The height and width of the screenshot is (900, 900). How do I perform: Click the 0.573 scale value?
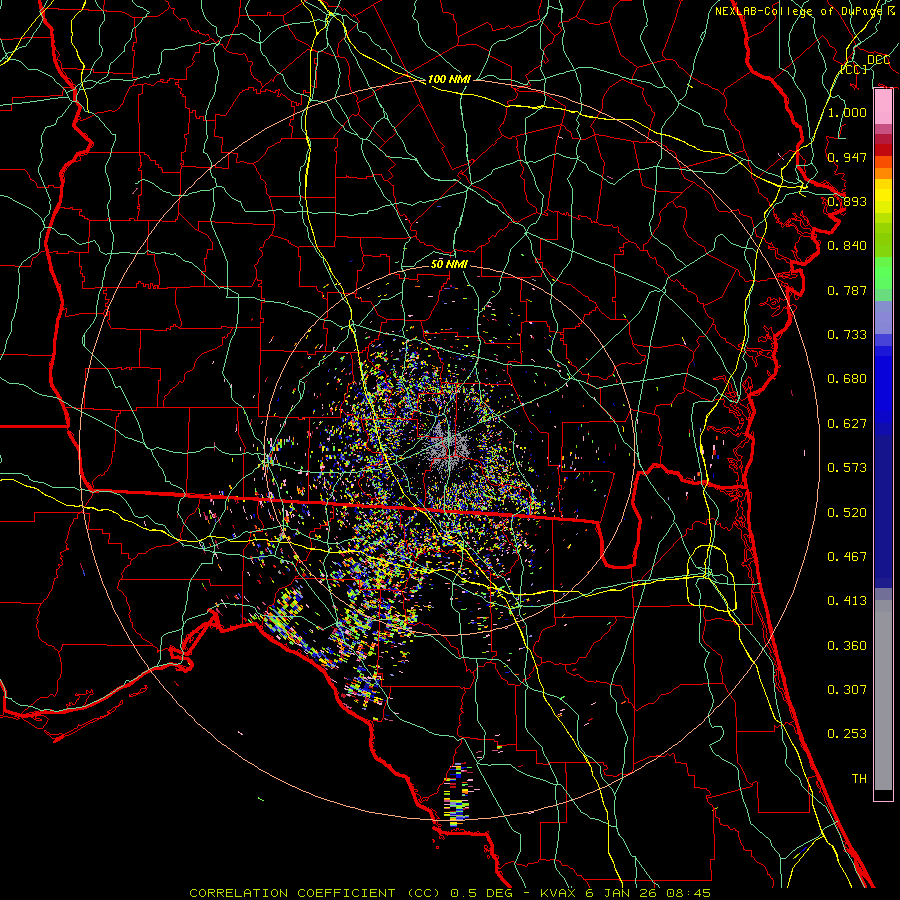[x=847, y=468]
